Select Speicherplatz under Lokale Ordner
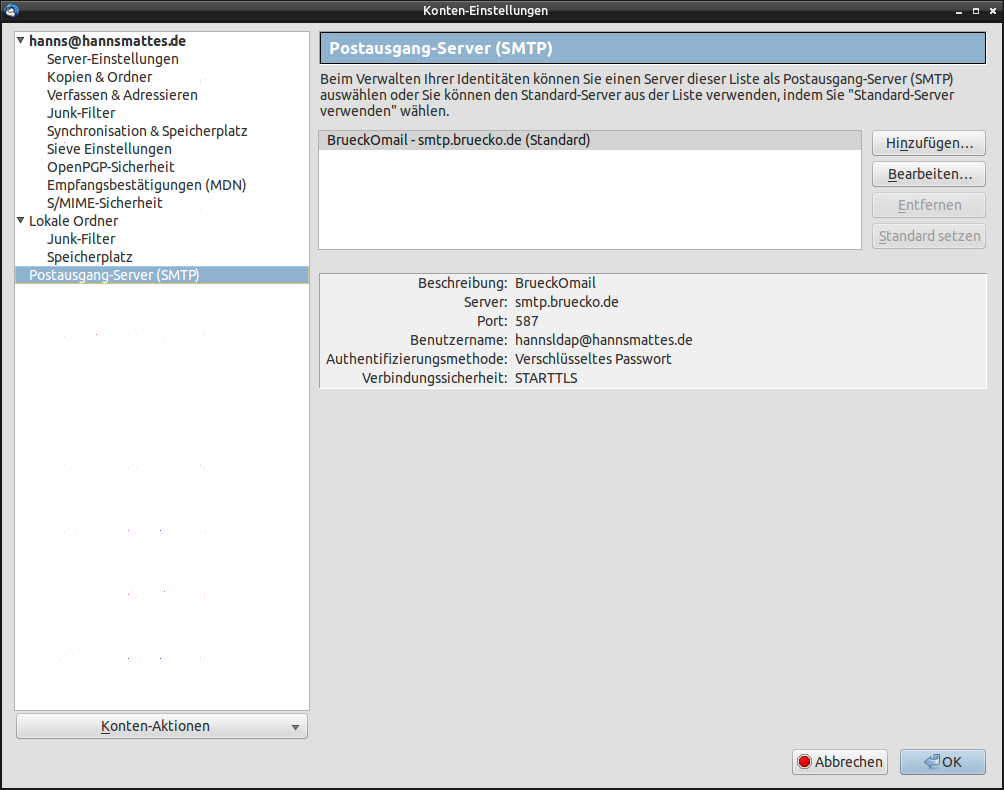 tap(89, 257)
